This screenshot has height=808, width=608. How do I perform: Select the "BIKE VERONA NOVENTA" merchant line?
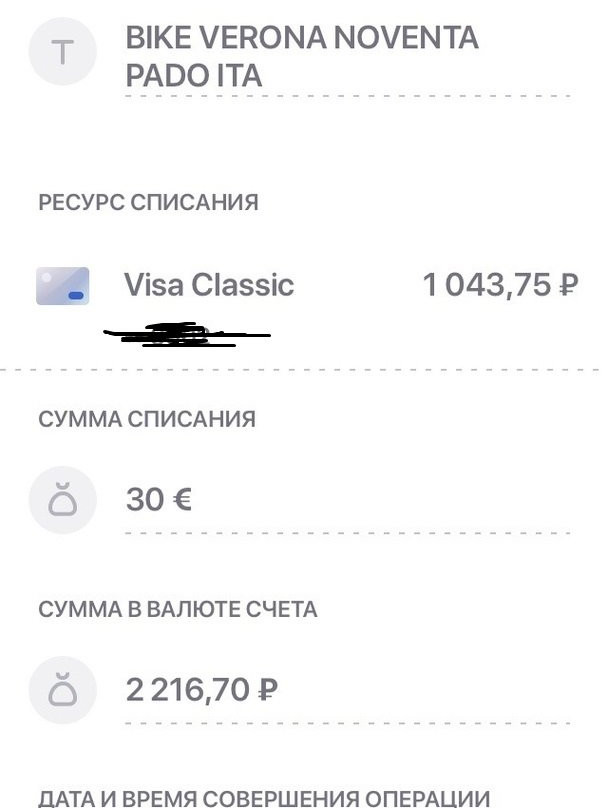(301, 38)
